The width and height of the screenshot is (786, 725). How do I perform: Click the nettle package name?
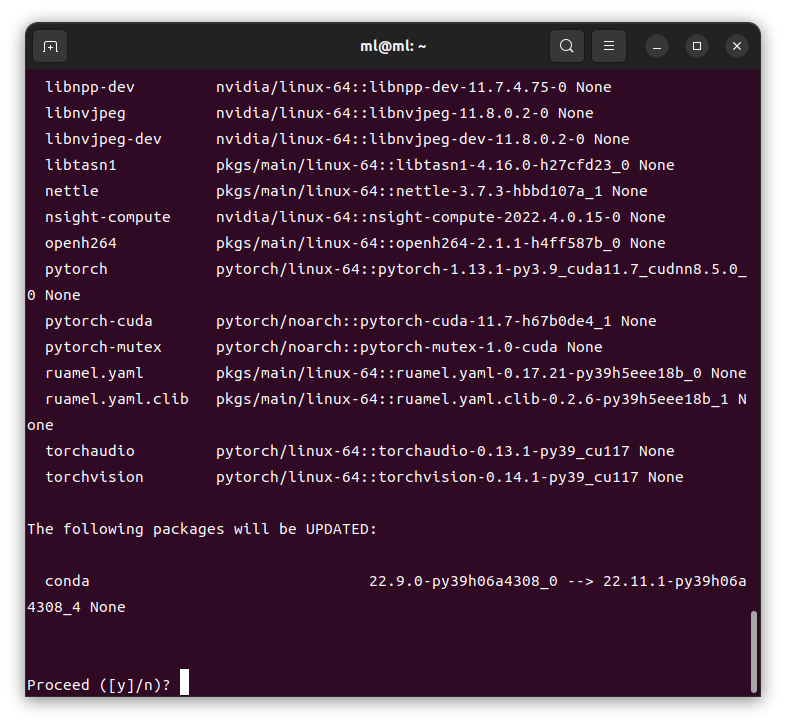click(x=72, y=191)
